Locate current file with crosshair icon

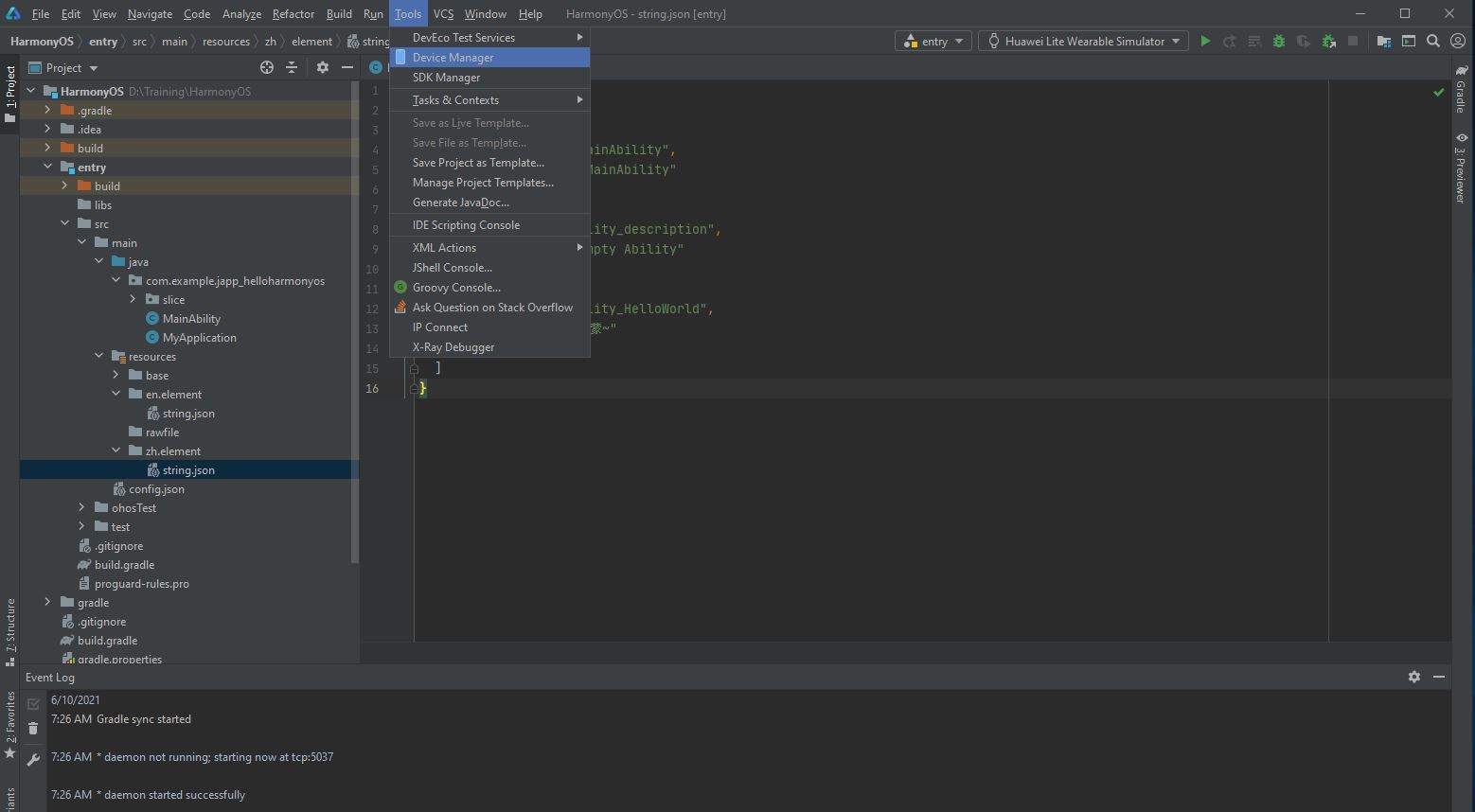267,67
